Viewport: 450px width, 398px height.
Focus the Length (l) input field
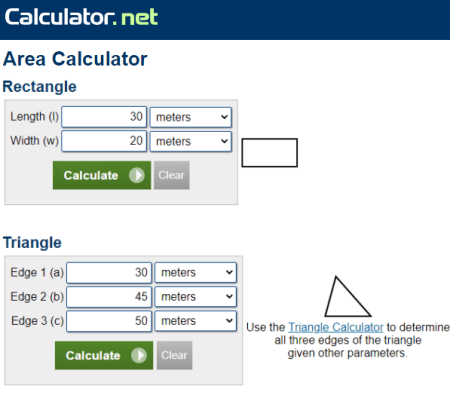[104, 117]
